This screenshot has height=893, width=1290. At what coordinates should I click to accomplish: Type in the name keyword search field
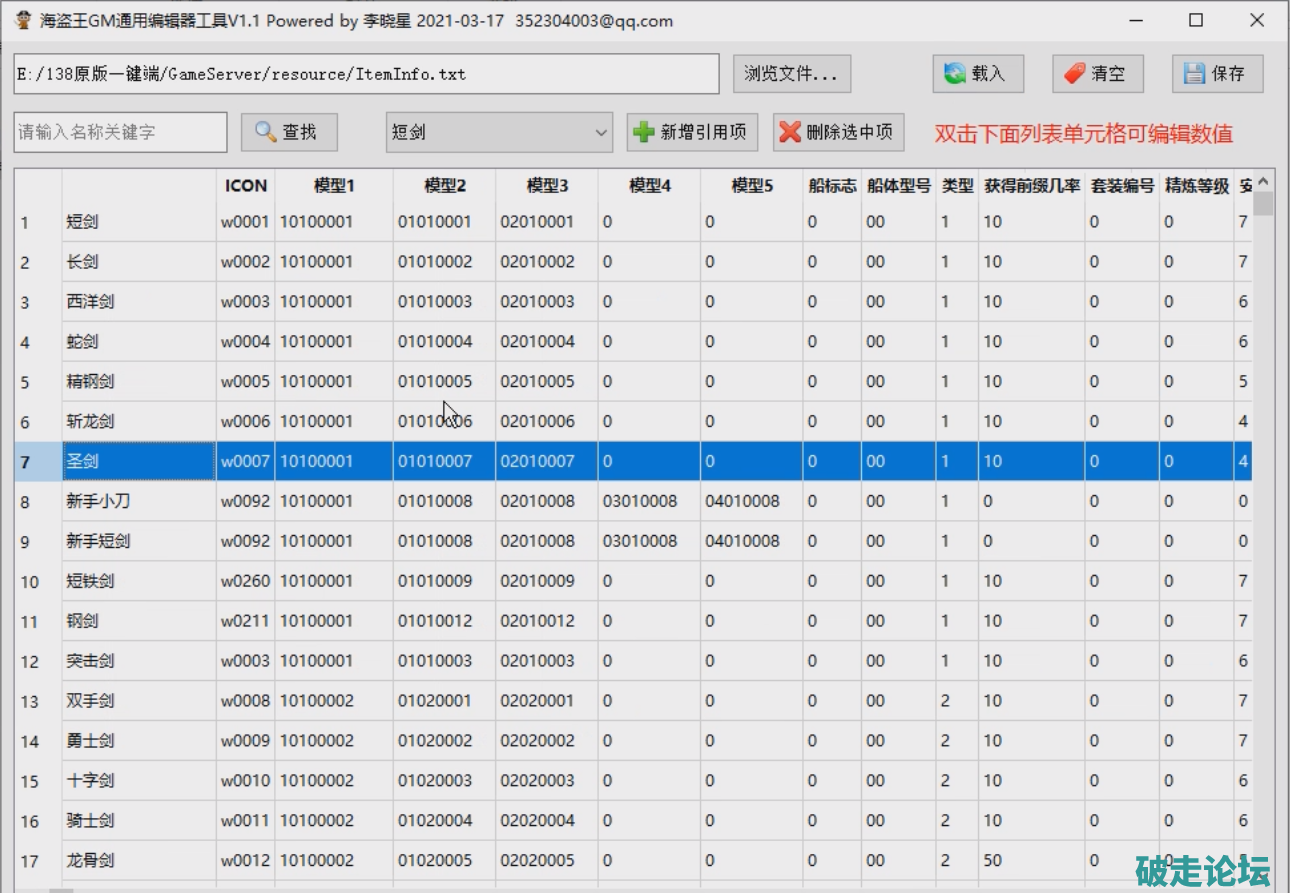click(120, 132)
